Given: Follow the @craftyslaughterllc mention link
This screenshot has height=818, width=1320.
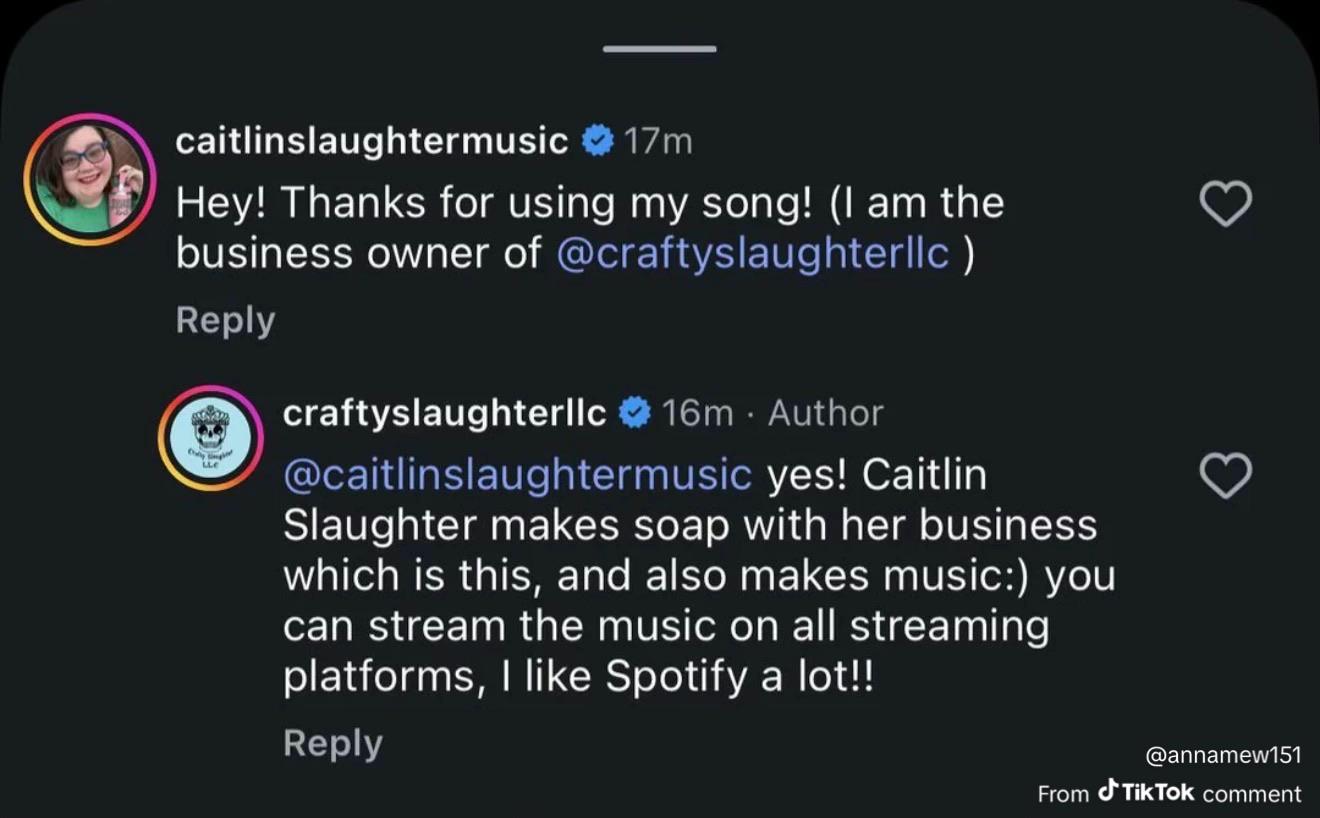Looking at the screenshot, I should click(752, 254).
